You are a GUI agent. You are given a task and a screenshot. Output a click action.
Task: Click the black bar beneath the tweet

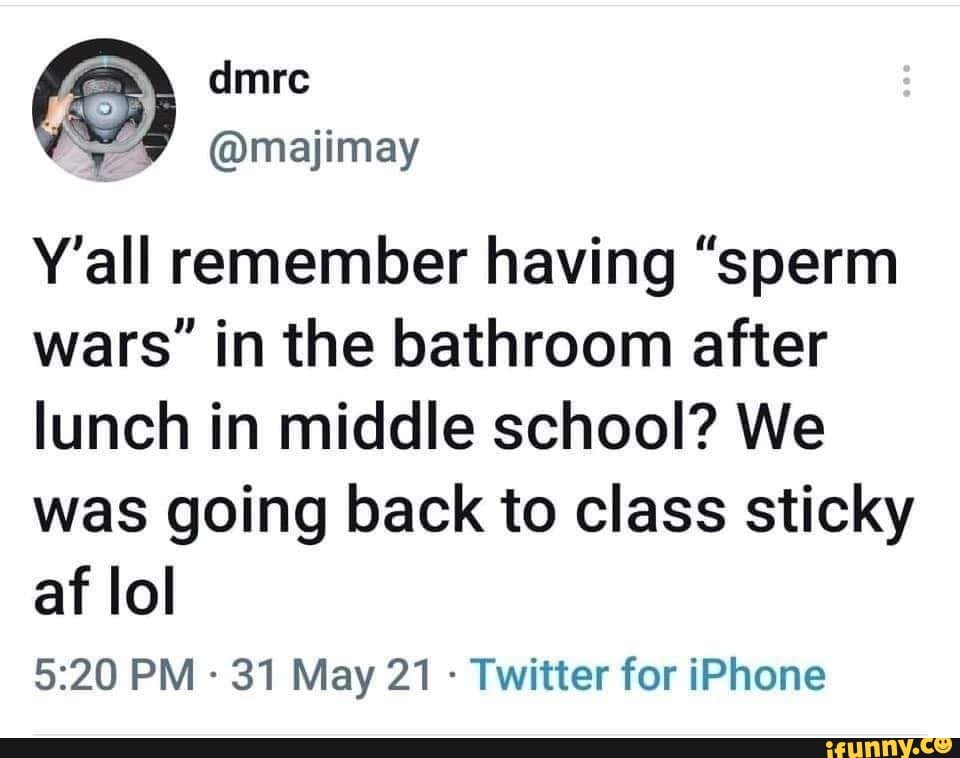pos(400,747)
